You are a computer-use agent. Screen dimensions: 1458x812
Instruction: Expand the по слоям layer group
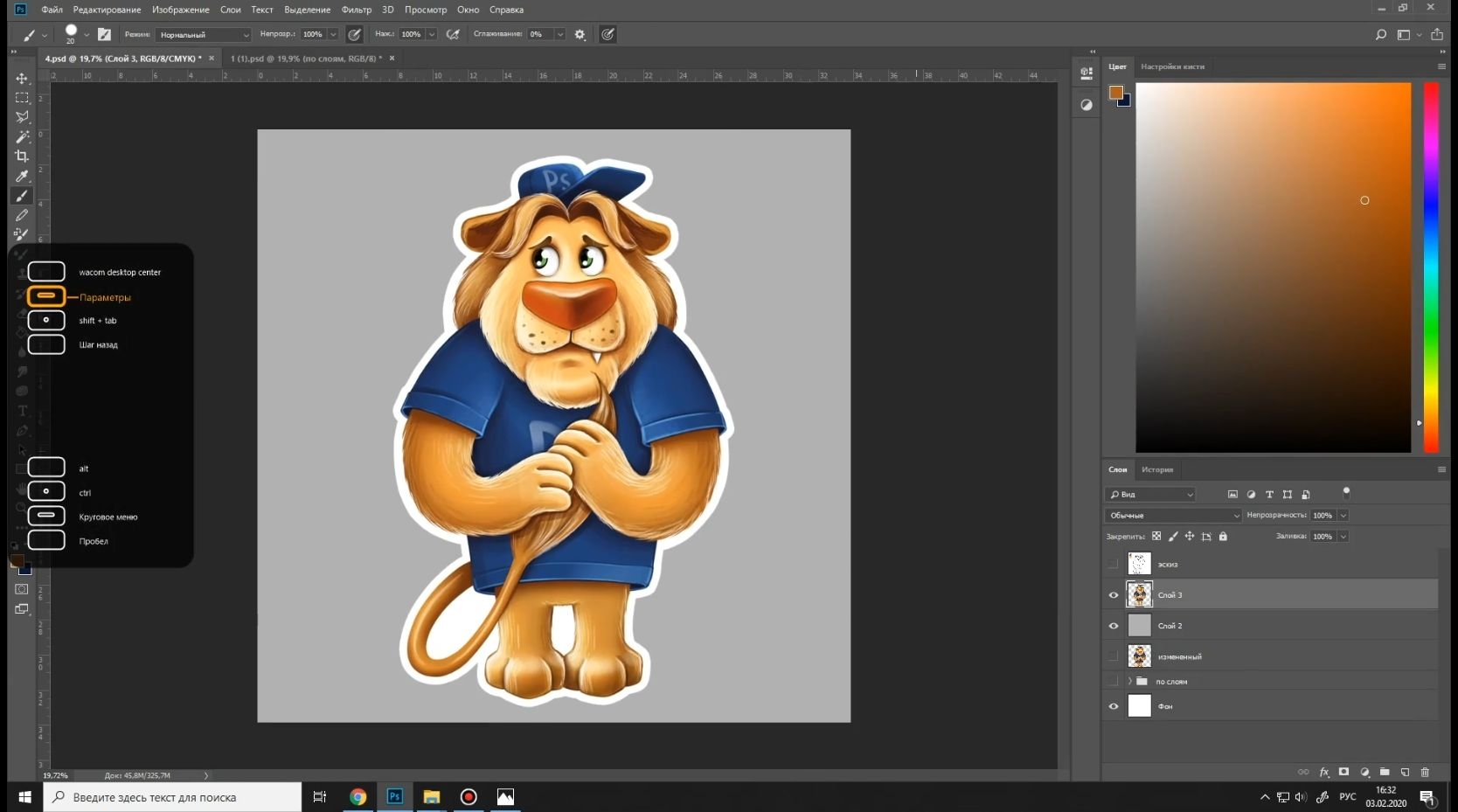coord(1129,681)
